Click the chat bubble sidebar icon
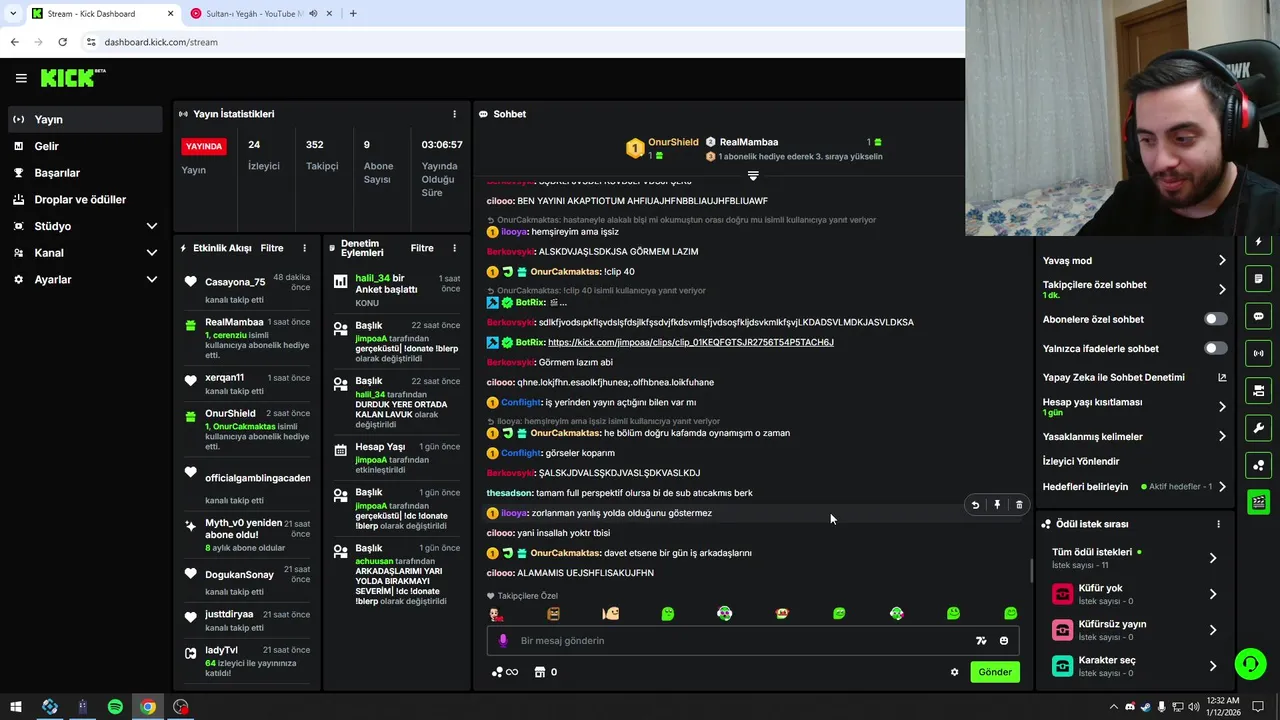The image size is (1280, 720). (1259, 316)
